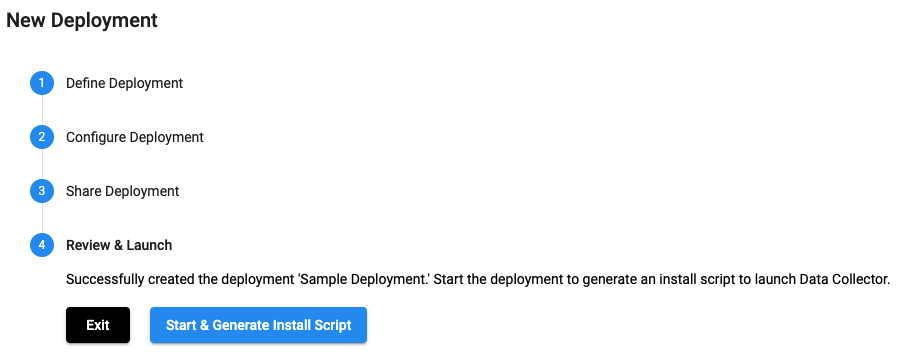Open the Define Deployment step
This screenshot has width=910, height=363.
tap(124, 83)
